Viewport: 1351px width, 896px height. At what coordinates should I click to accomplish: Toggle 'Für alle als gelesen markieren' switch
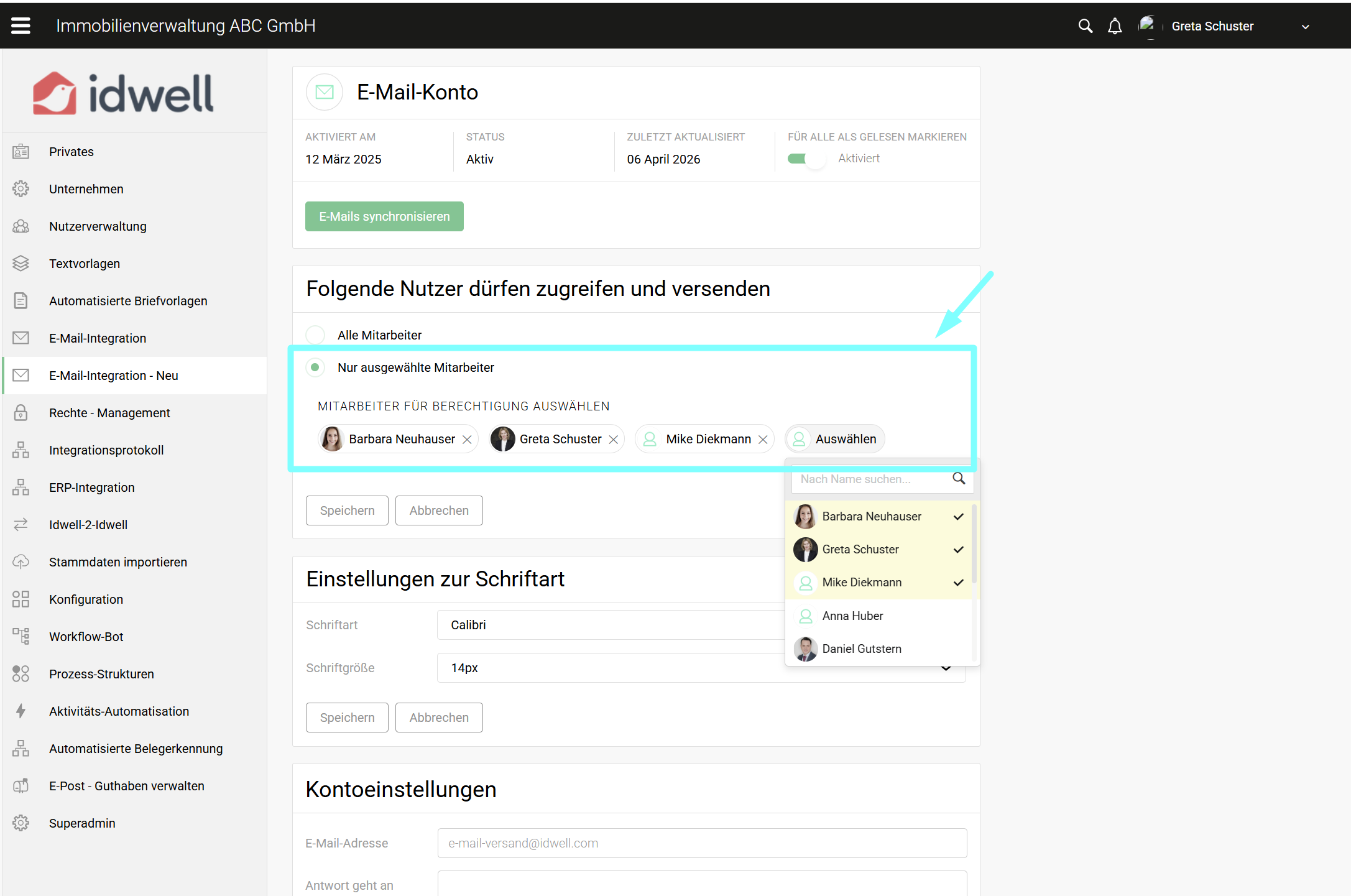point(806,159)
